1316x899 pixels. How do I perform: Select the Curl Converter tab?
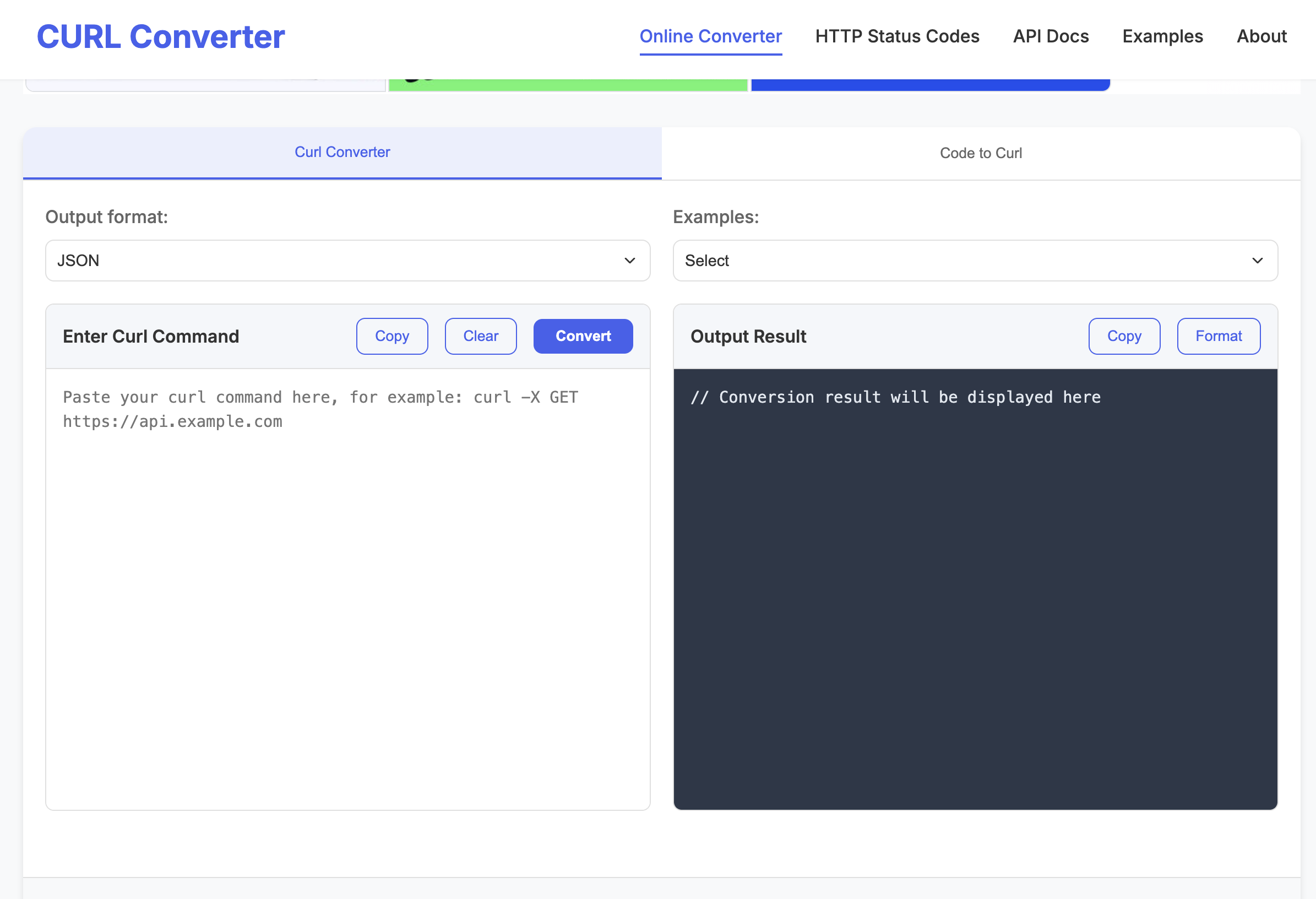pyautogui.click(x=342, y=152)
